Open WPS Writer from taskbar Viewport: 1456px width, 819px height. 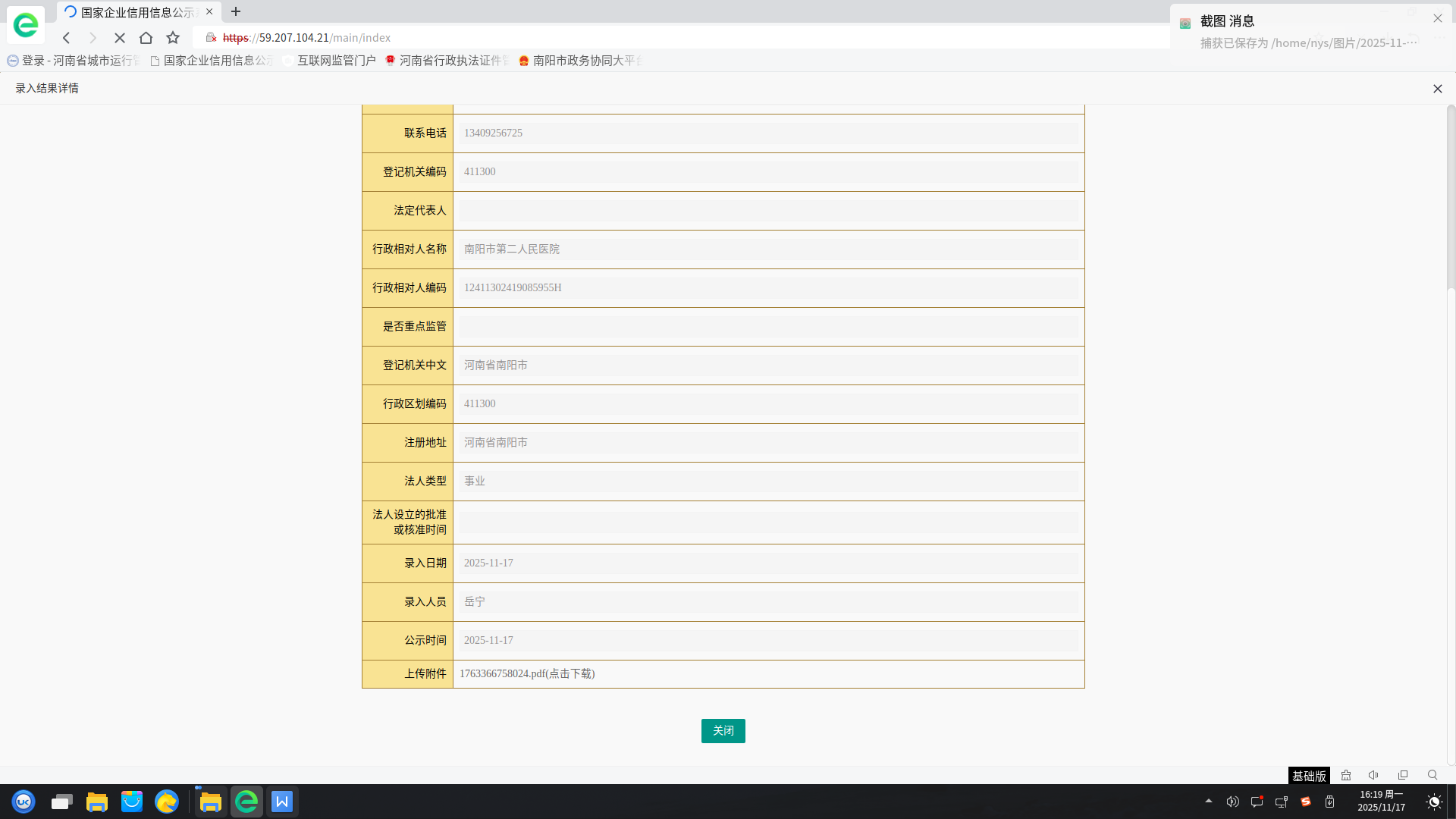[x=282, y=802]
